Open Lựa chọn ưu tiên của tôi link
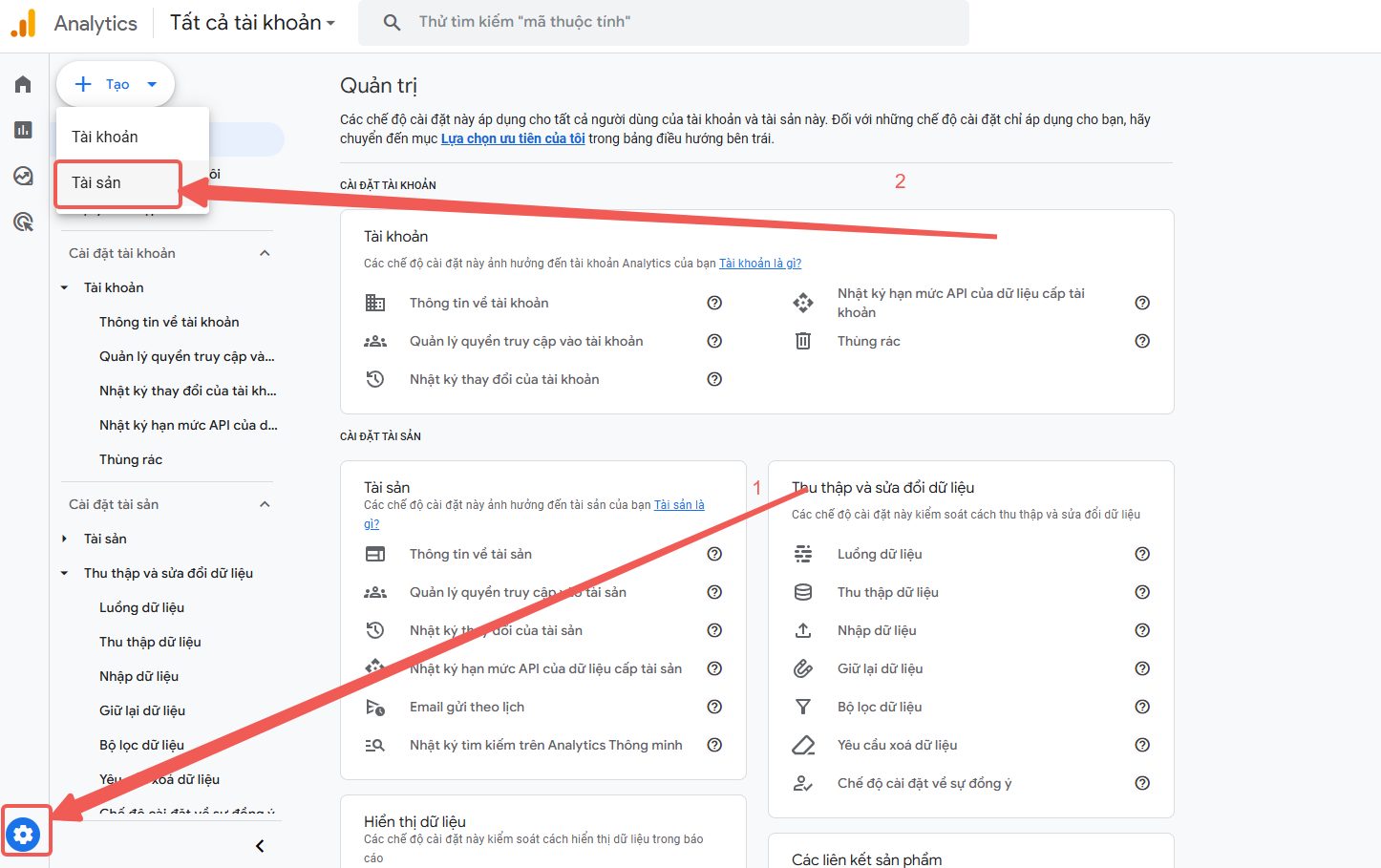This screenshot has width=1381, height=868. pos(513,138)
